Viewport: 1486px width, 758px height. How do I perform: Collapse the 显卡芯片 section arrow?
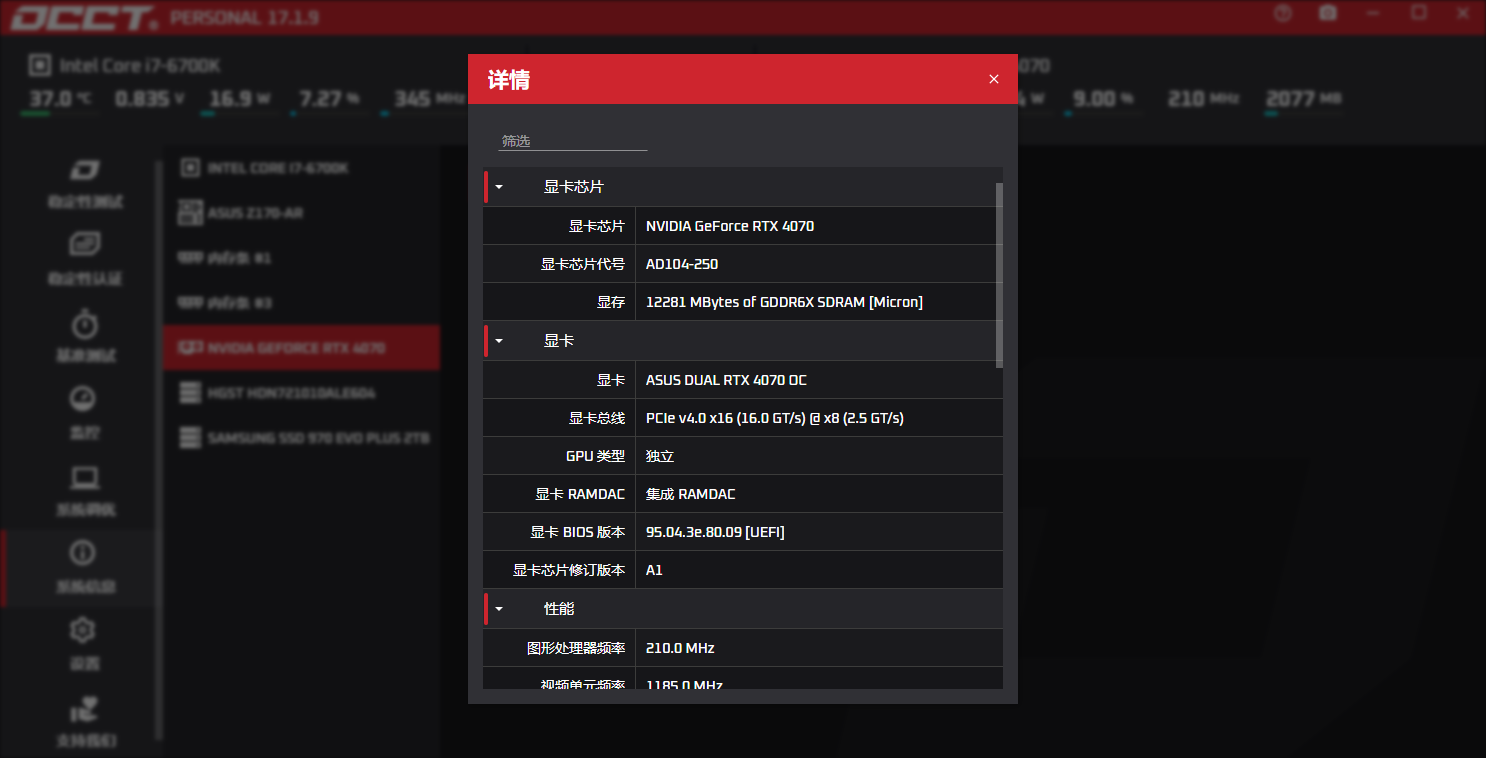click(499, 187)
